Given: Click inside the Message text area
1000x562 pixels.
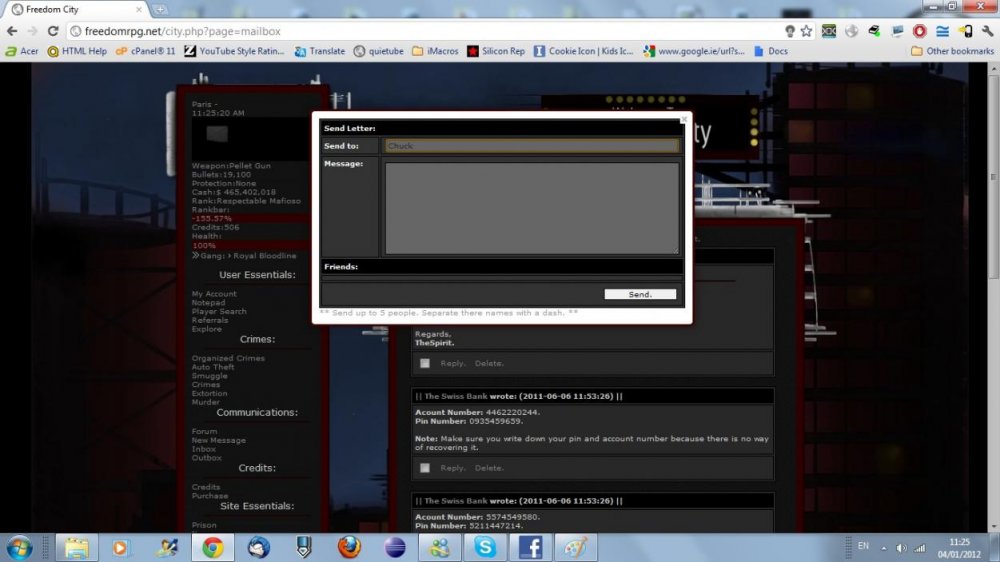Looking at the screenshot, I should coord(531,208).
